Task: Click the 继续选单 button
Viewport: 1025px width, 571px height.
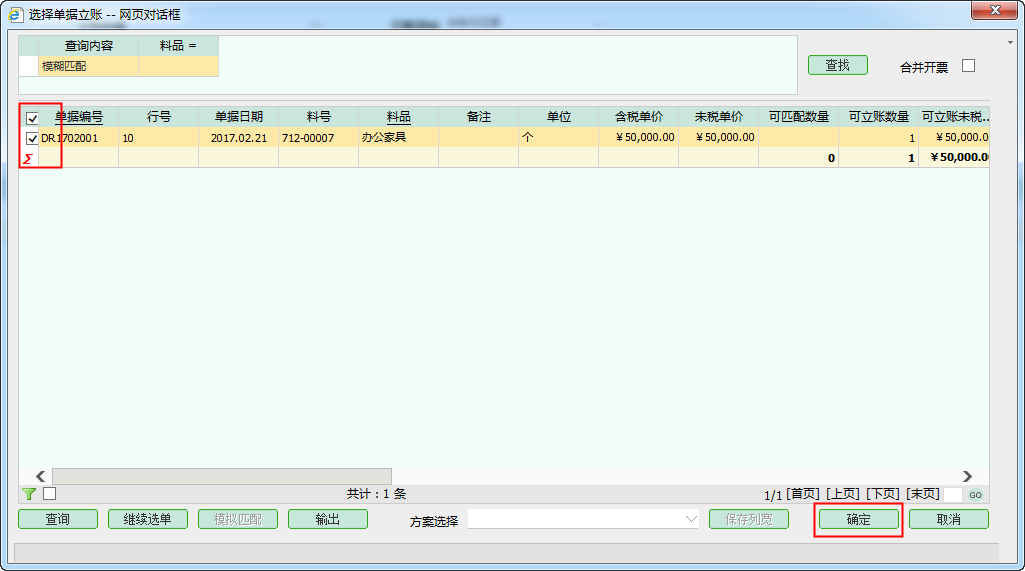Action: pyautogui.click(x=147, y=519)
